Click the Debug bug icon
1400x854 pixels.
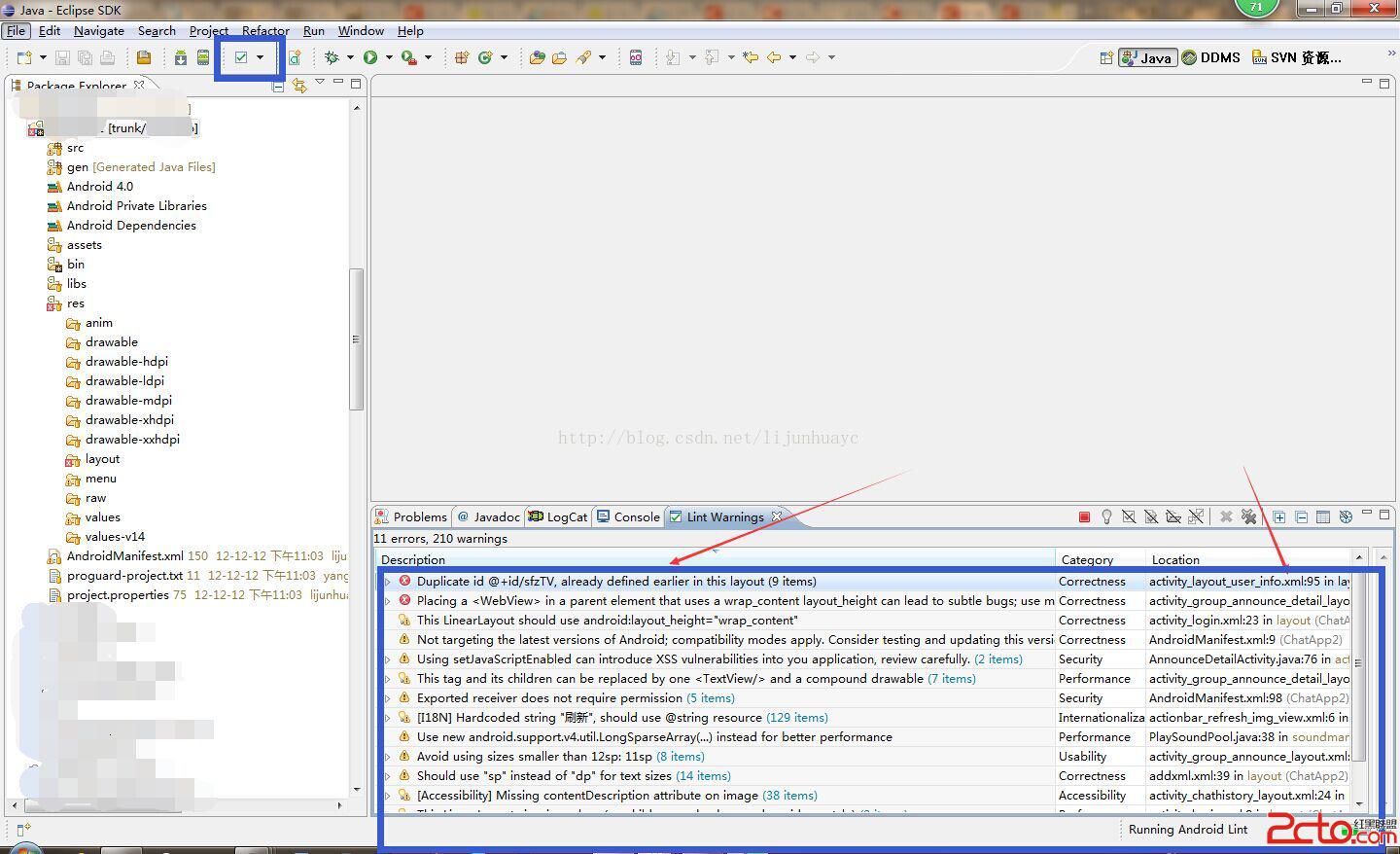[x=332, y=57]
